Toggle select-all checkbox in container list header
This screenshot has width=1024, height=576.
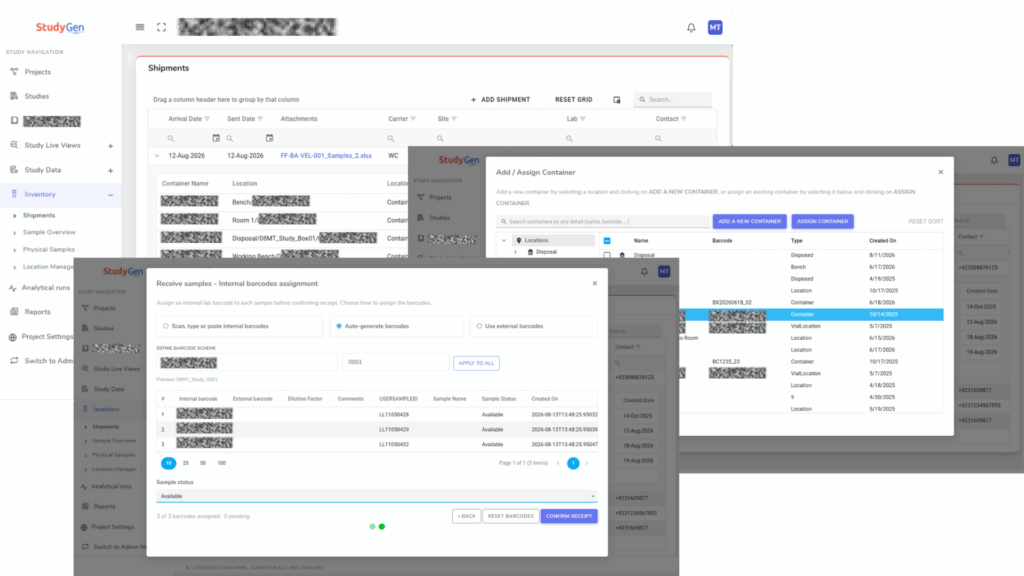[607, 241]
